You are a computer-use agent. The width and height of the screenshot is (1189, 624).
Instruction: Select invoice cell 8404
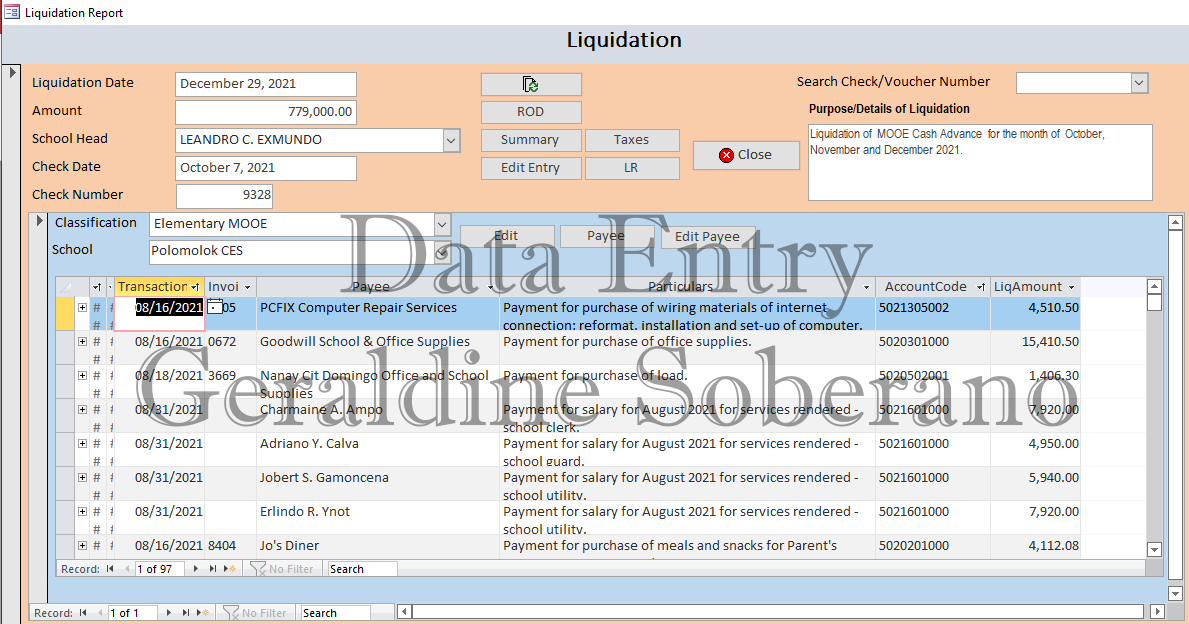point(231,546)
